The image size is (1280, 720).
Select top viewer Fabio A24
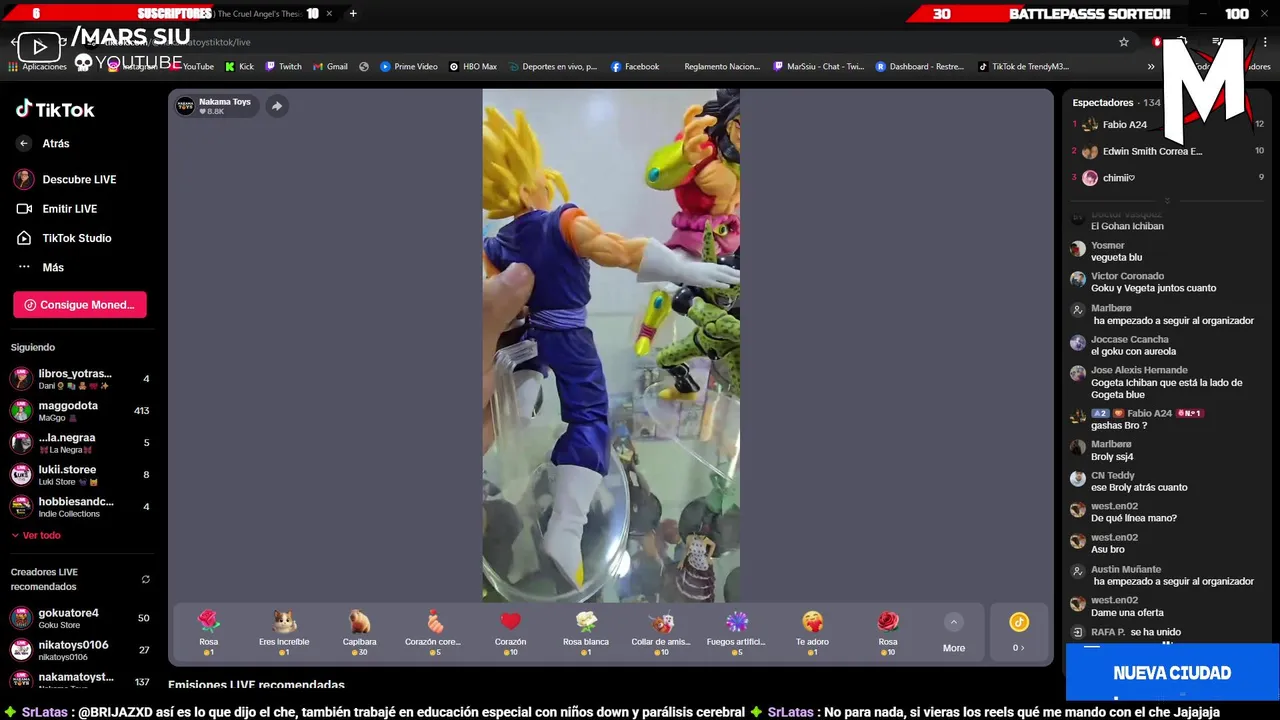pyautogui.click(x=1168, y=125)
